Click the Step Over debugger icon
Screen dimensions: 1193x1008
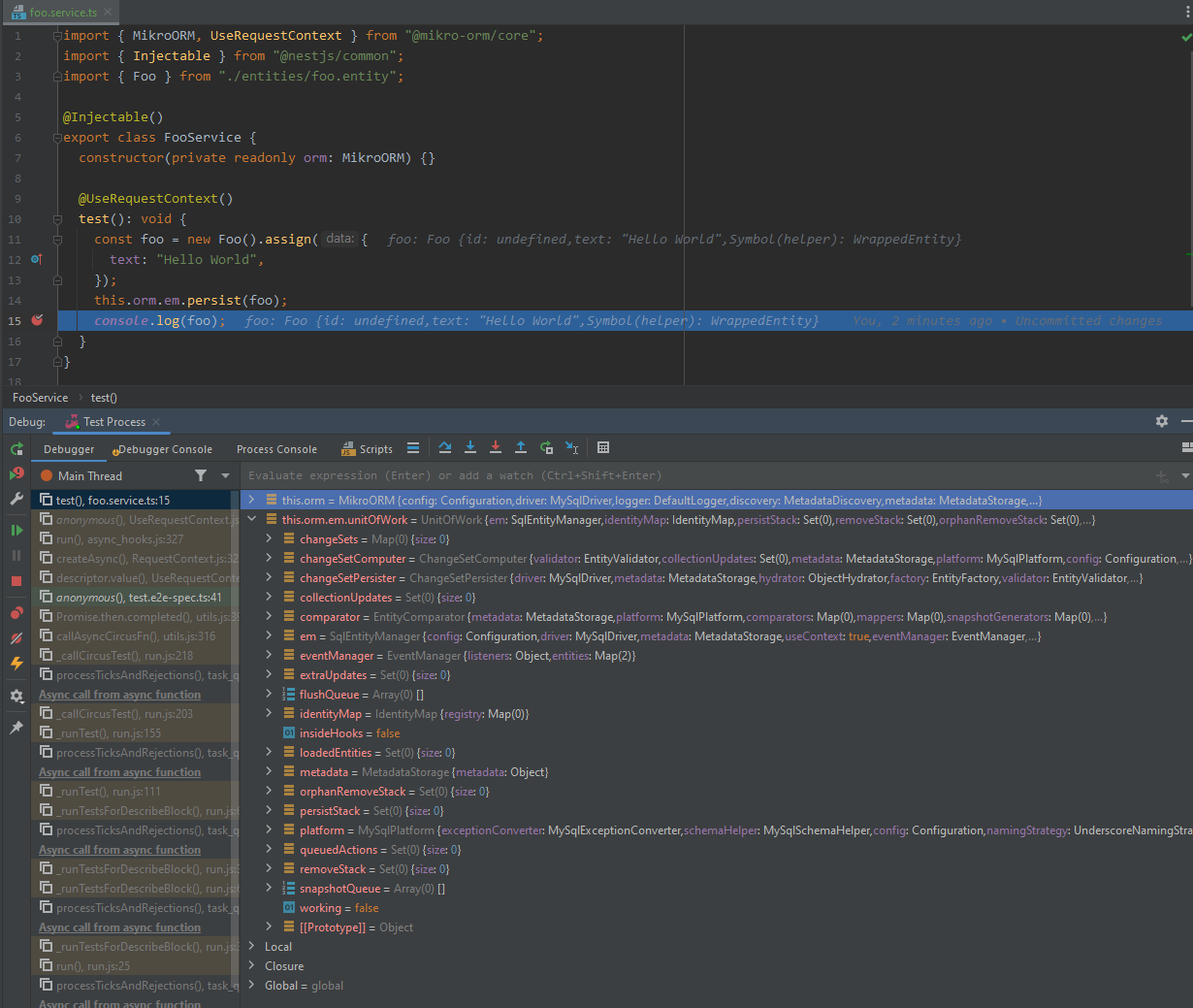pos(445,447)
